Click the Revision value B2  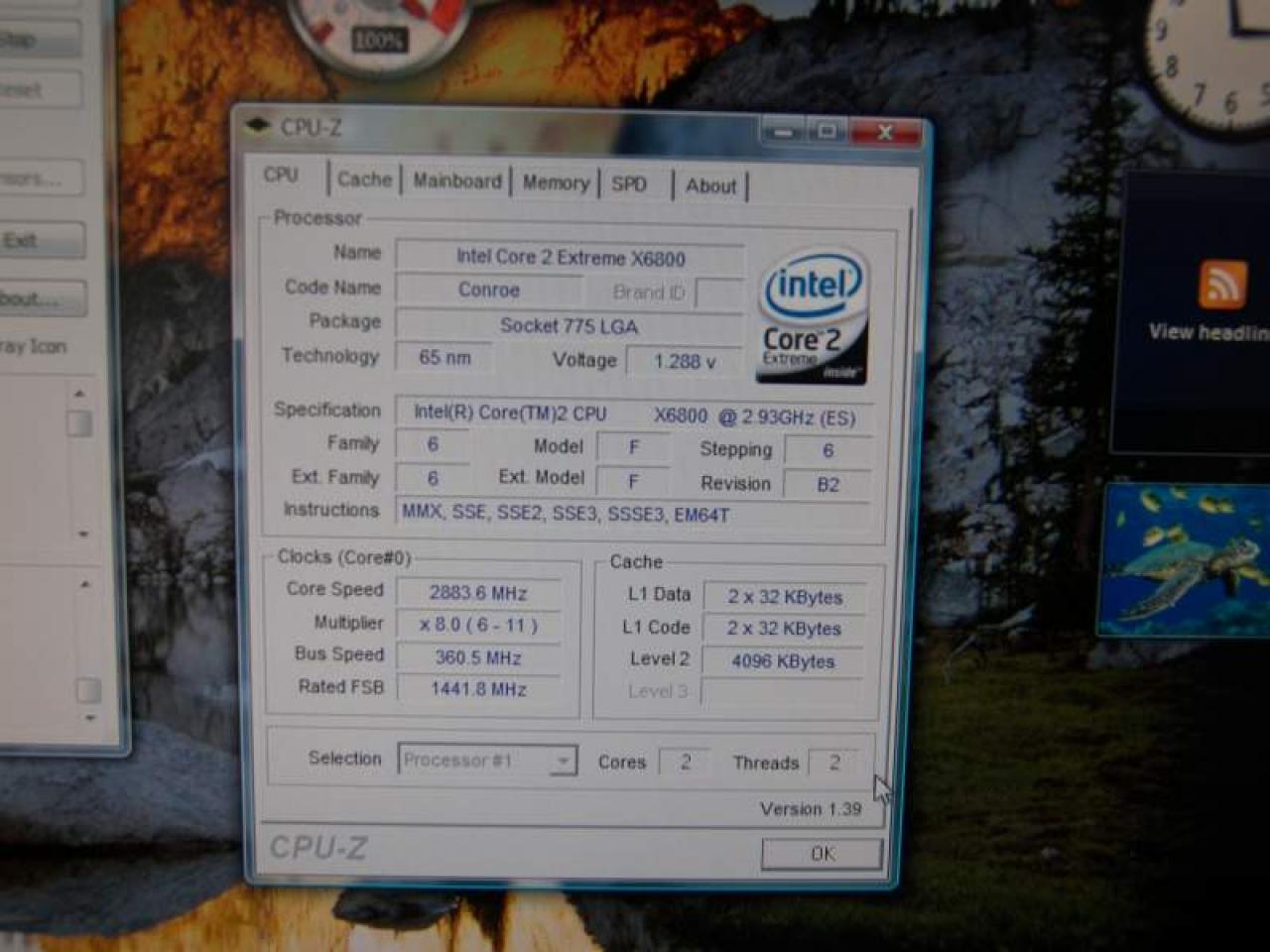(x=827, y=484)
